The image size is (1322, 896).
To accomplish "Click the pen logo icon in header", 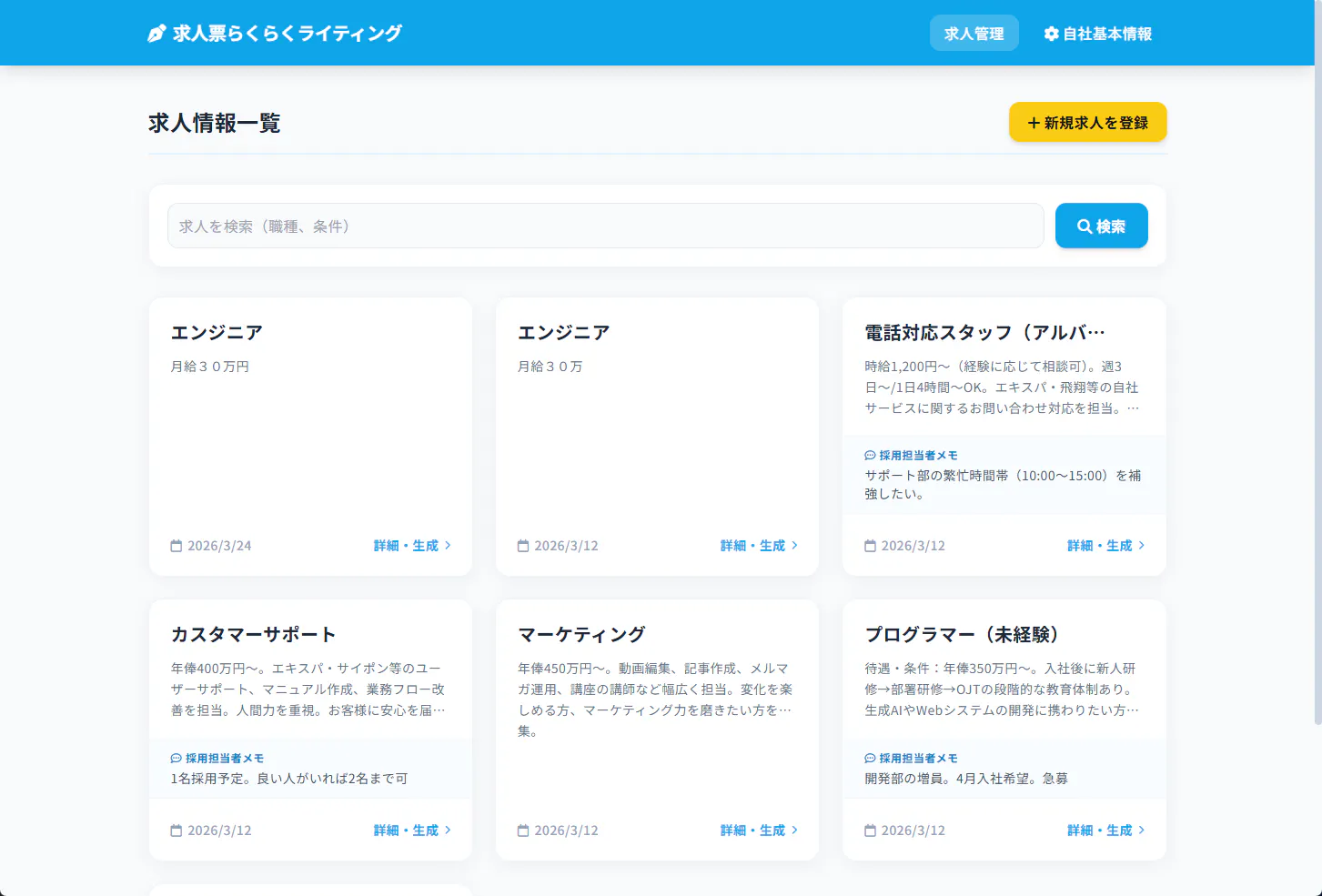I will click(156, 34).
